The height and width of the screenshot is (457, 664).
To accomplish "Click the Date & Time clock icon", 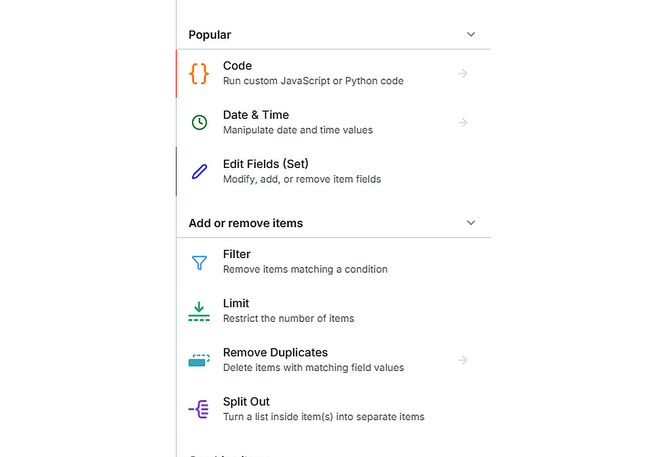I will pyautogui.click(x=199, y=122).
